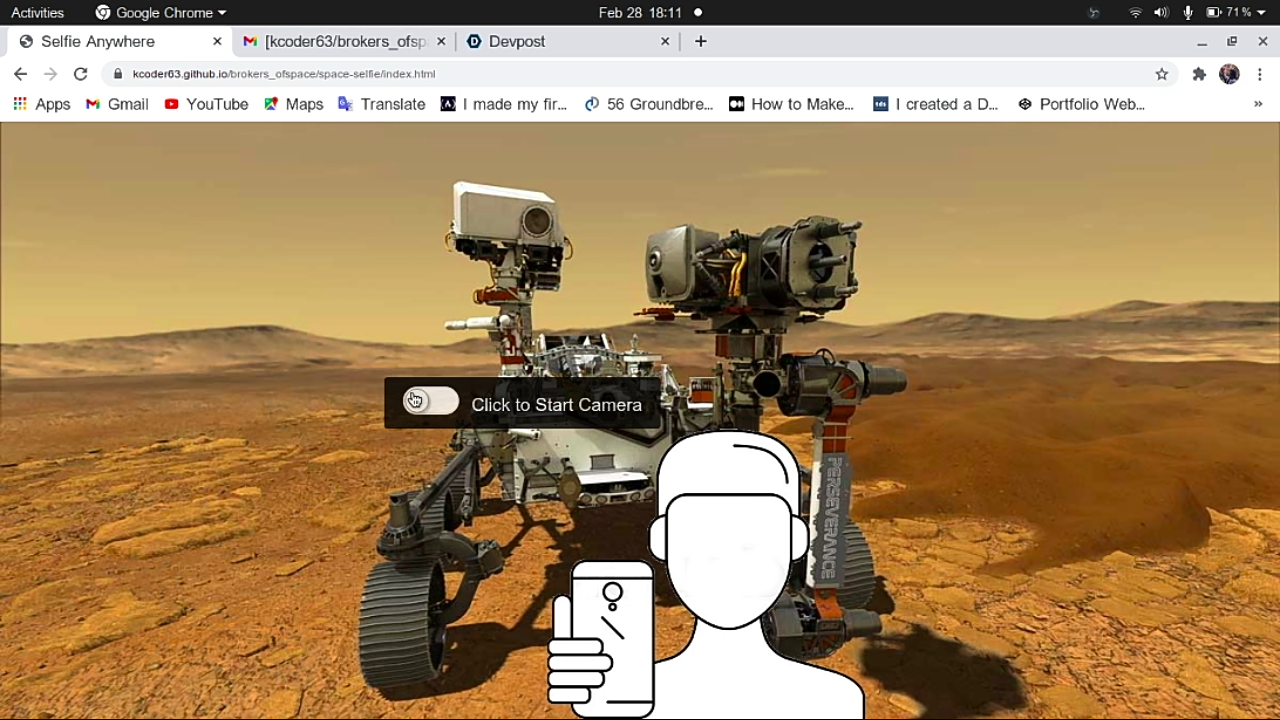Click the address bar URL

click(284, 74)
